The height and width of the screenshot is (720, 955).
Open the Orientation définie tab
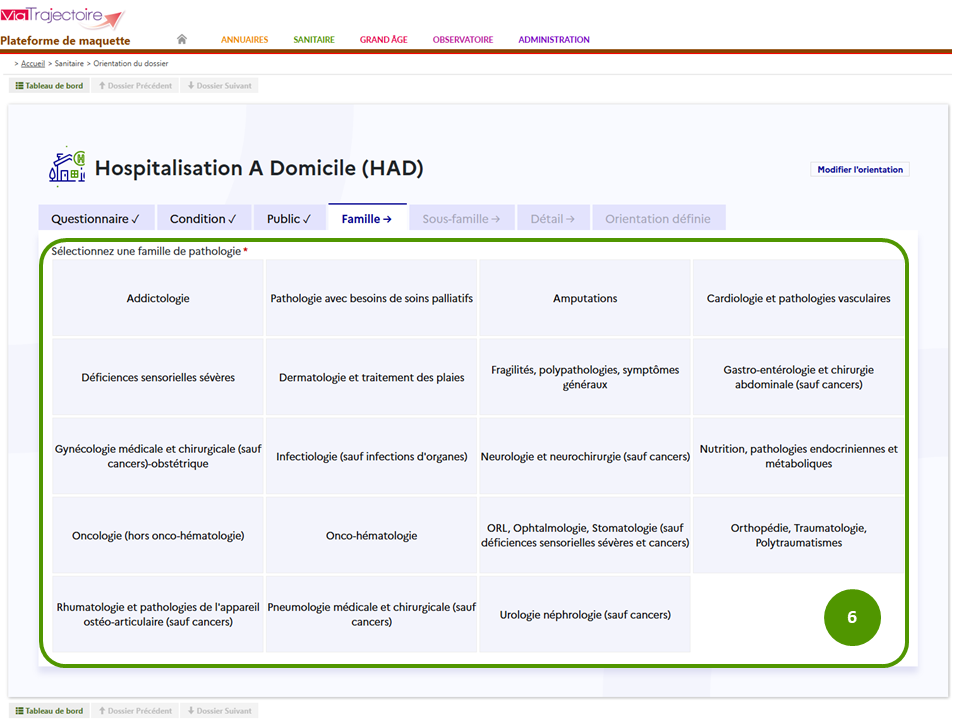tap(658, 218)
